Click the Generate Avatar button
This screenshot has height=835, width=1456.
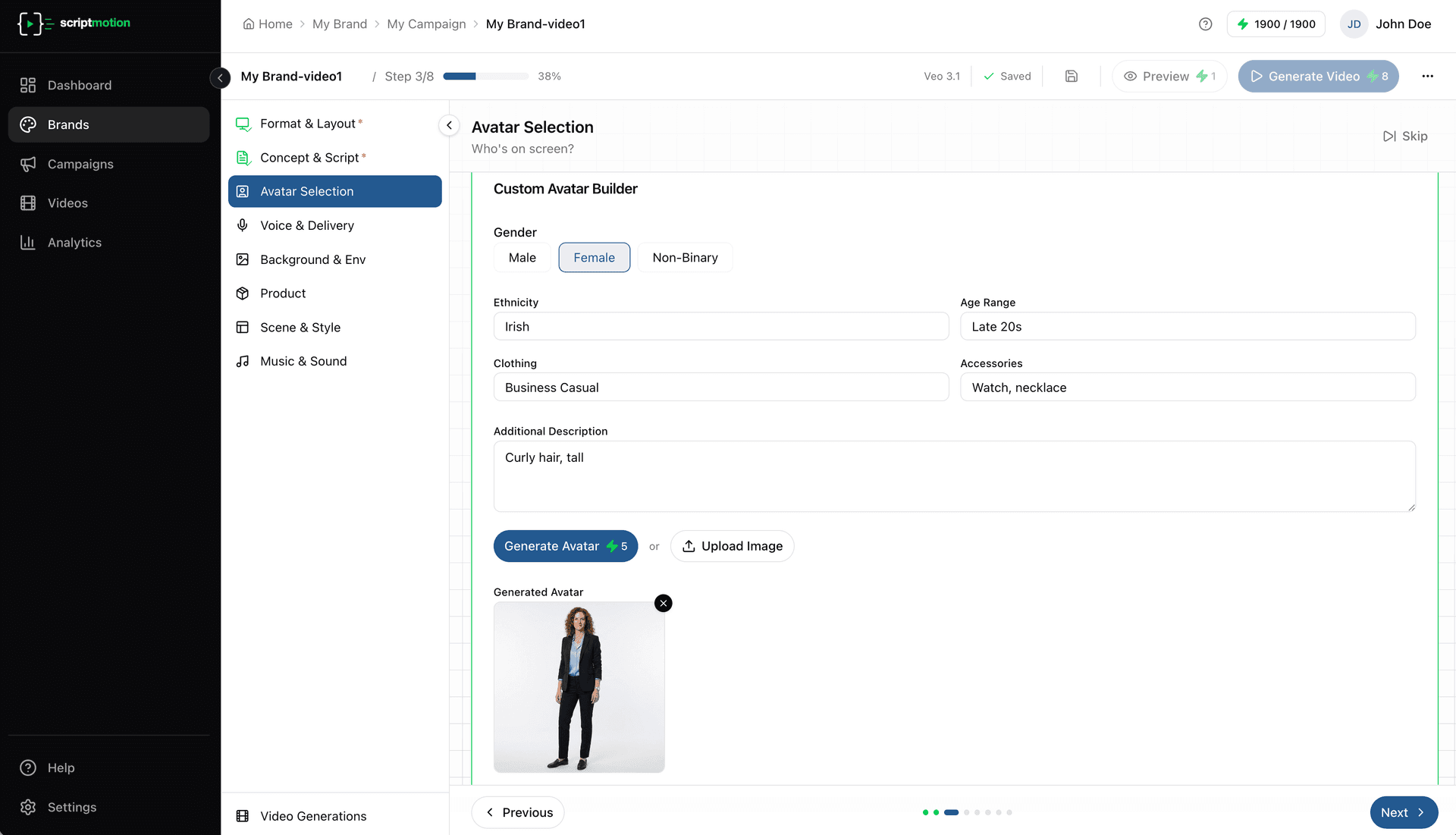click(x=565, y=546)
